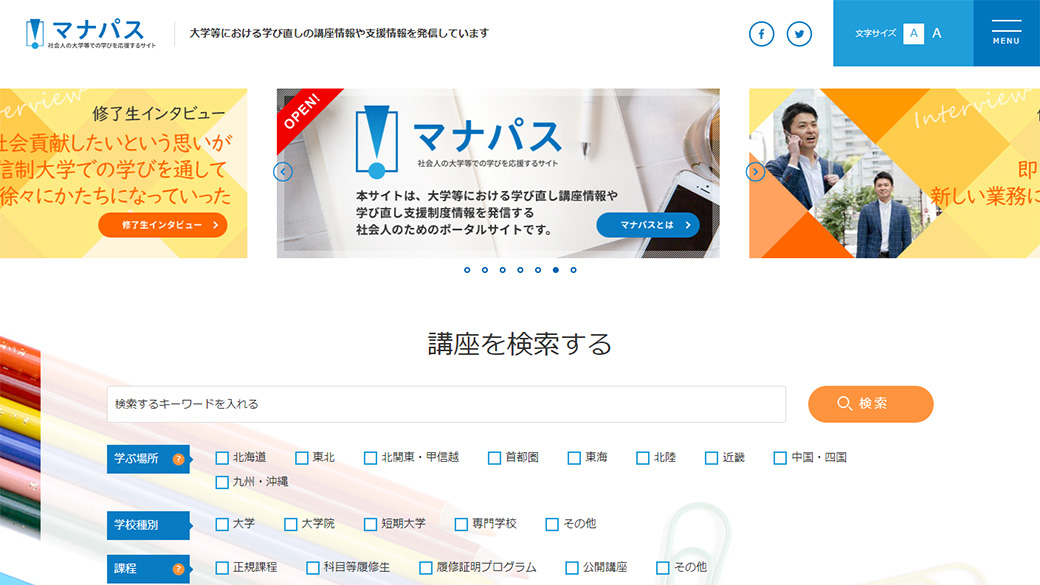Check the 首都圏 checkbox
The height and width of the screenshot is (585, 1040).
tap(494, 458)
